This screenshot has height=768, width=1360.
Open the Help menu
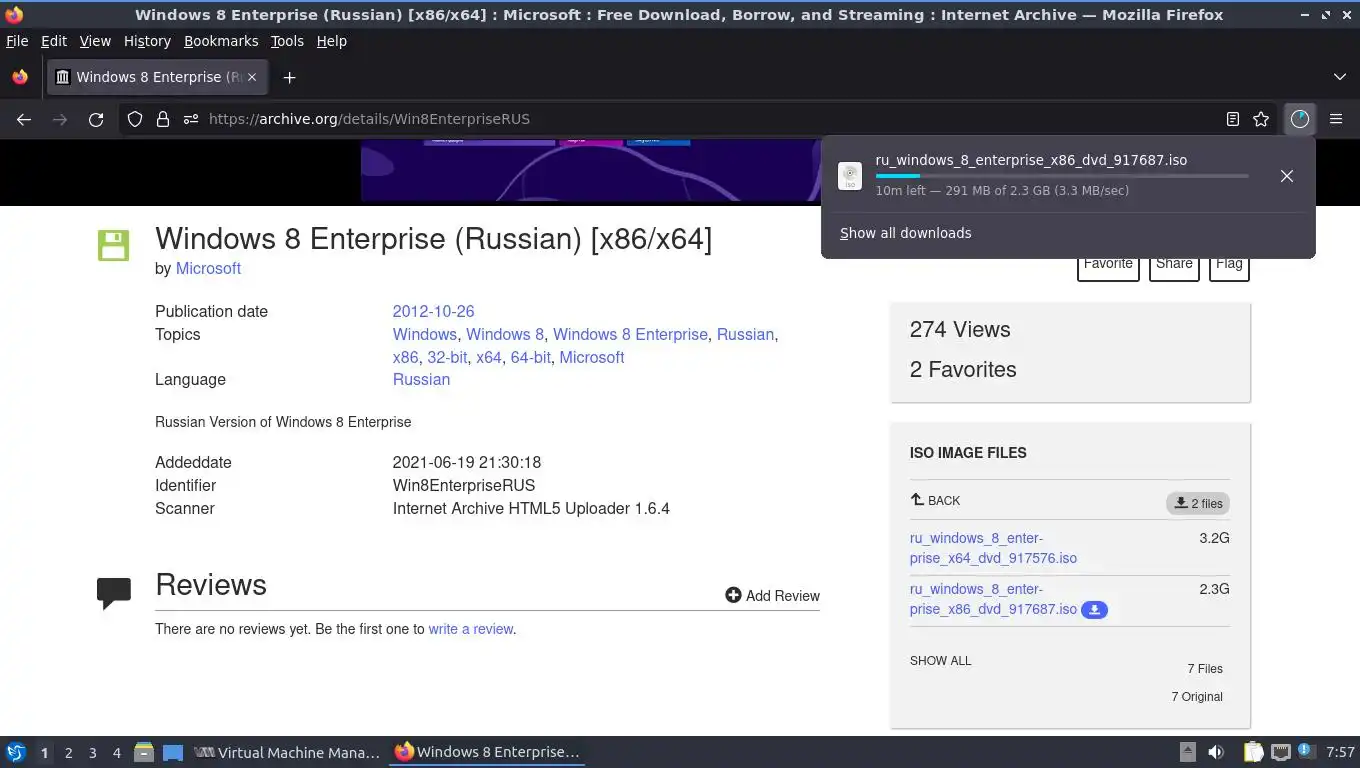(331, 41)
